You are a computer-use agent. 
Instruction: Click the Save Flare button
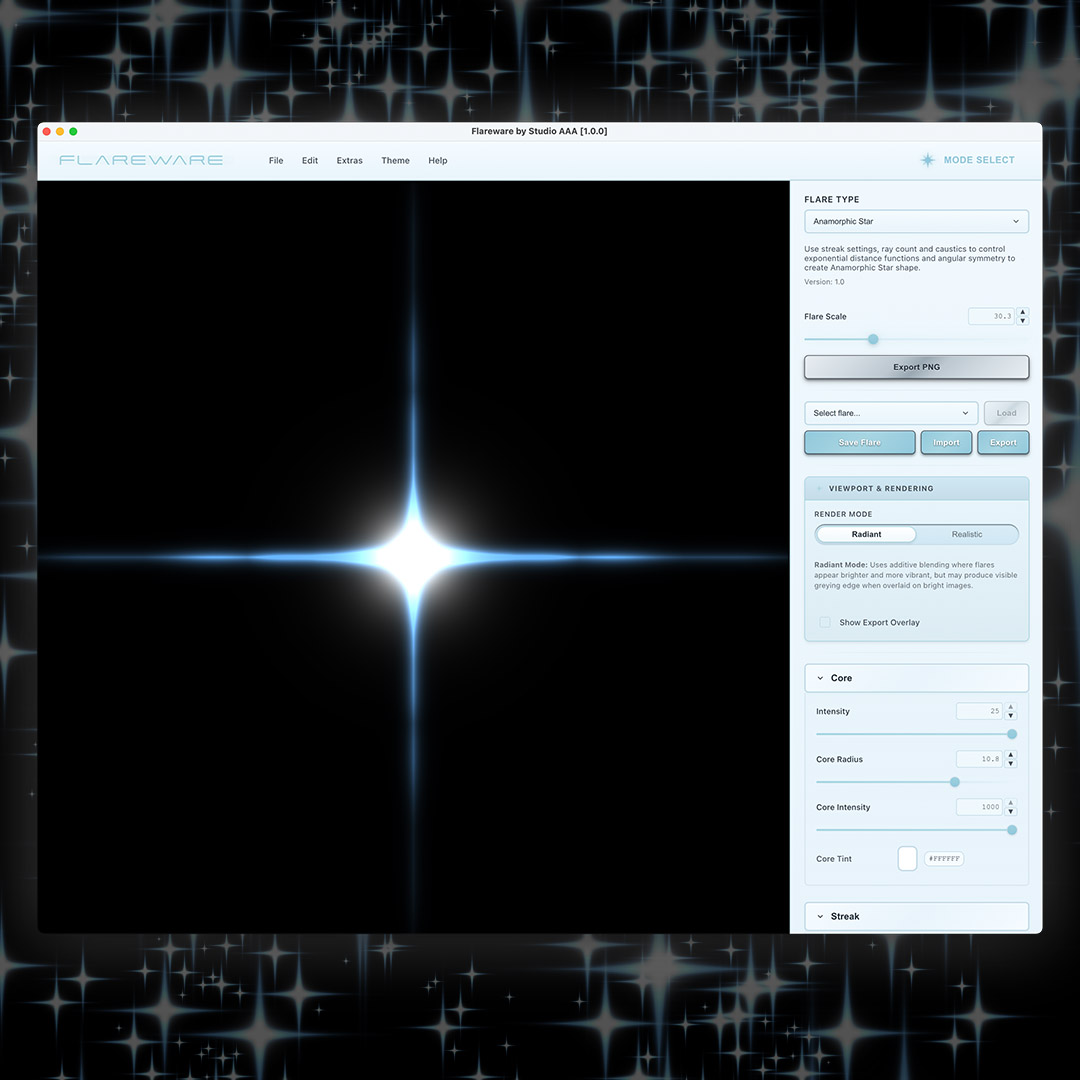click(x=860, y=442)
